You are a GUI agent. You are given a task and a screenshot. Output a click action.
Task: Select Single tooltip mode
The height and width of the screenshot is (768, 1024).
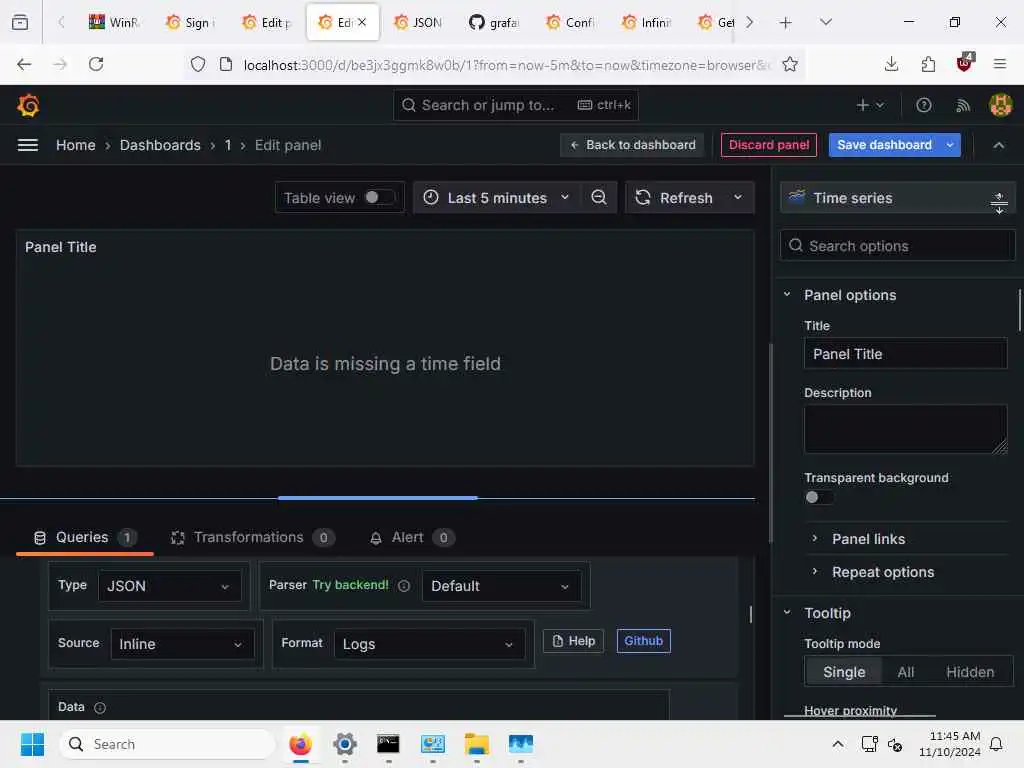tap(844, 671)
